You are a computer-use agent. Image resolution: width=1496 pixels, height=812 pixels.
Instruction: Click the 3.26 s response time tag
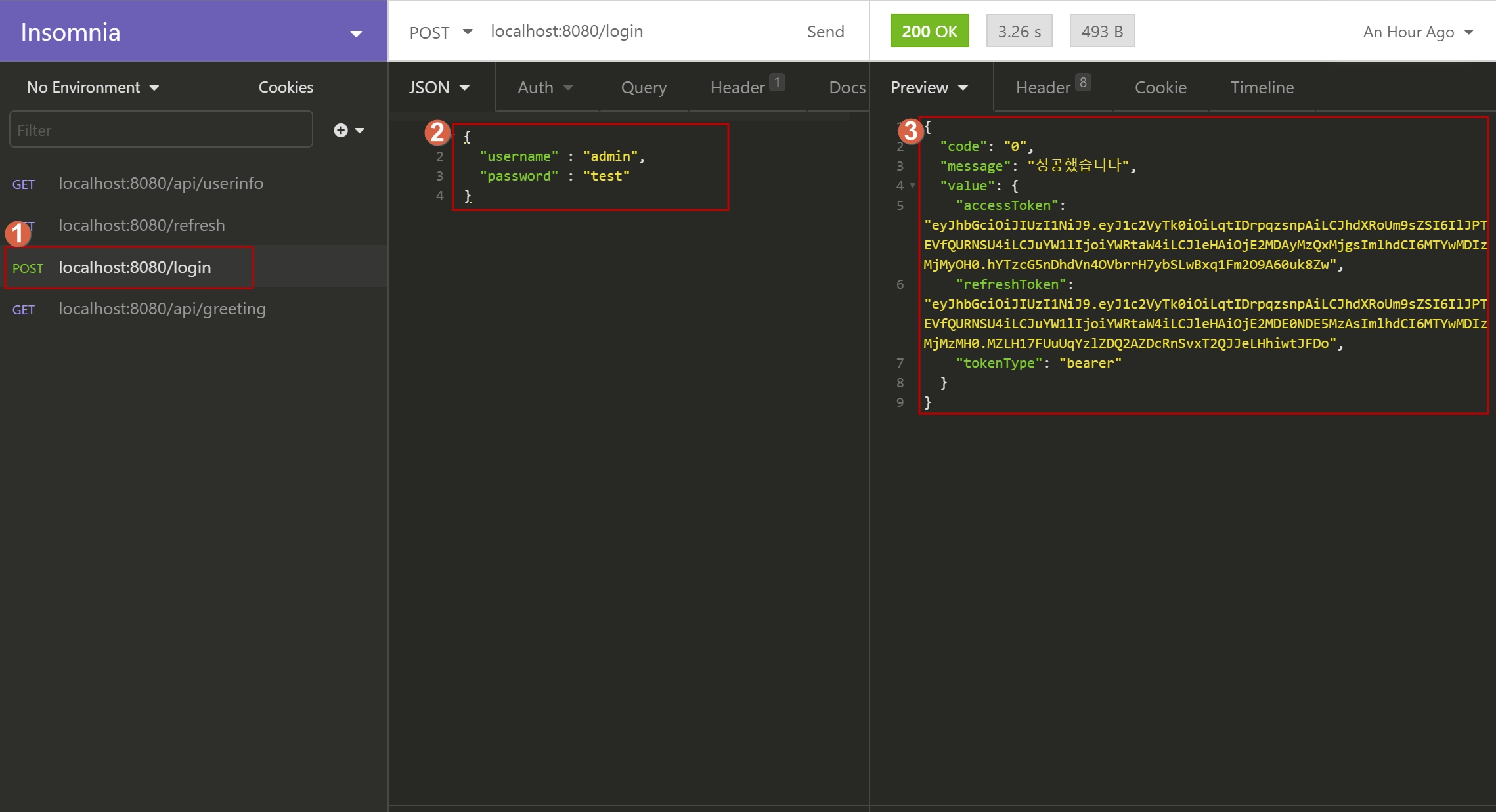(x=1019, y=31)
